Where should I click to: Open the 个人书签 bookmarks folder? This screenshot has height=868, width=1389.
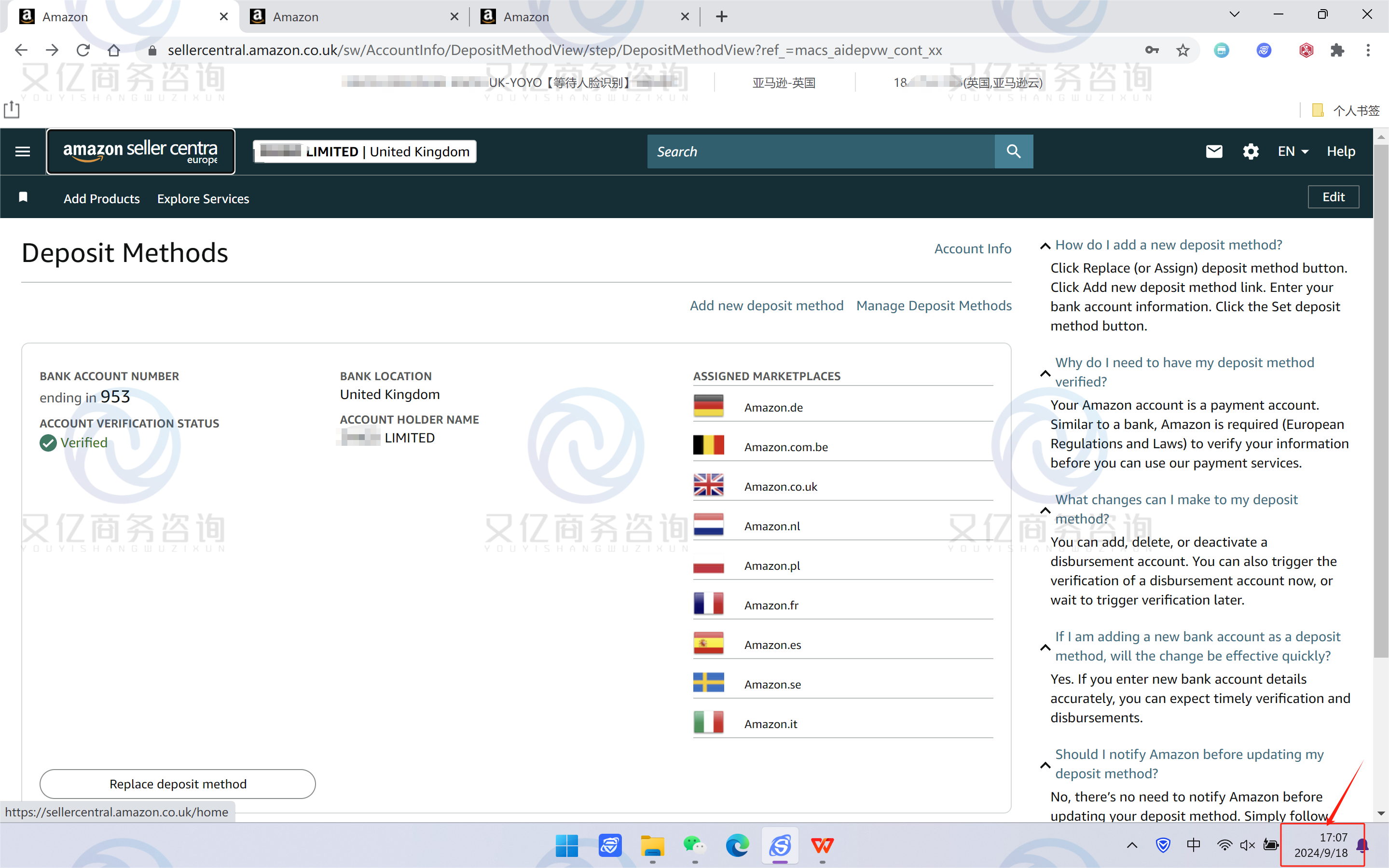[x=1347, y=110]
